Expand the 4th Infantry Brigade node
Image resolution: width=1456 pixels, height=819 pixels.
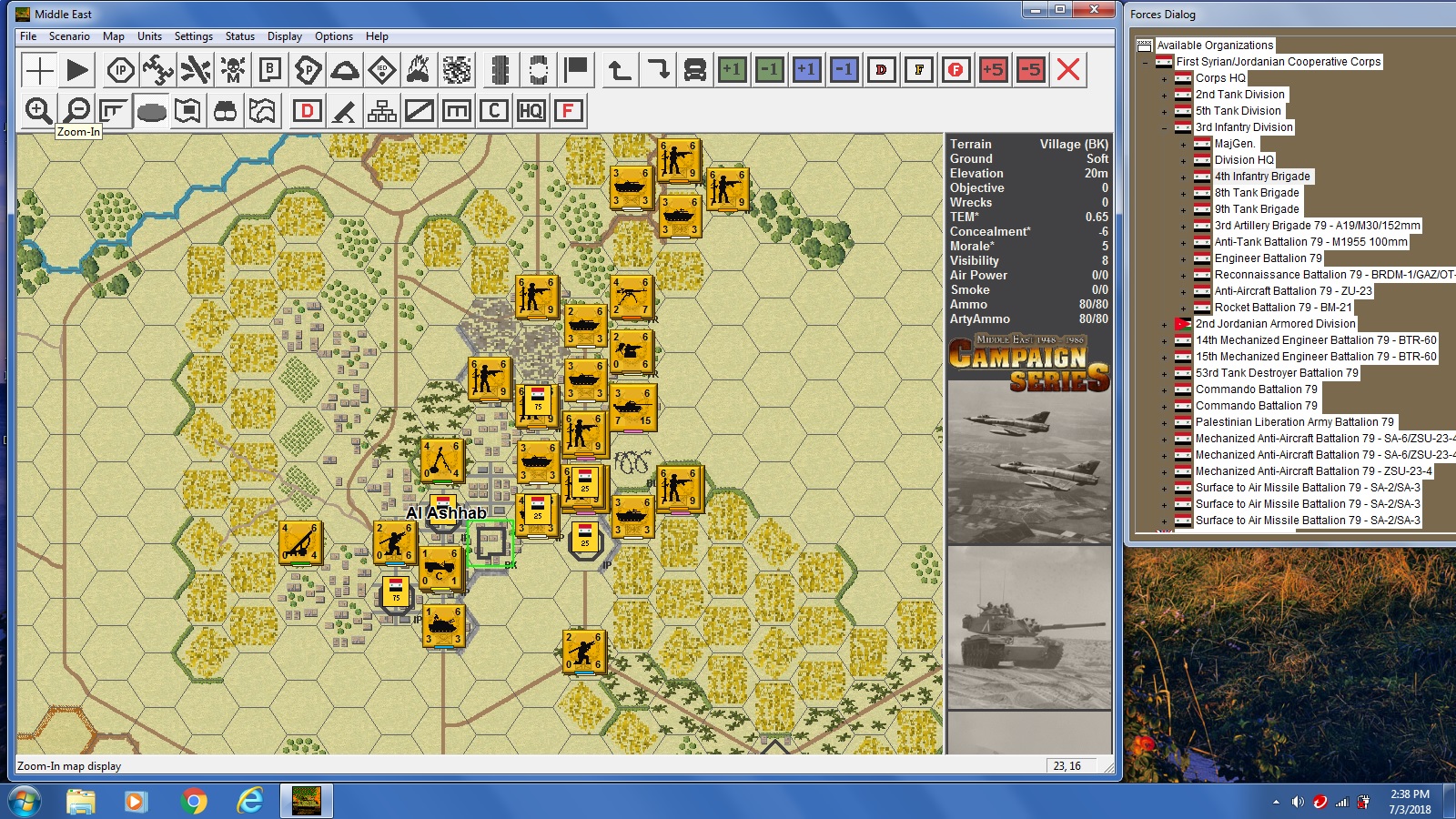point(1183,177)
